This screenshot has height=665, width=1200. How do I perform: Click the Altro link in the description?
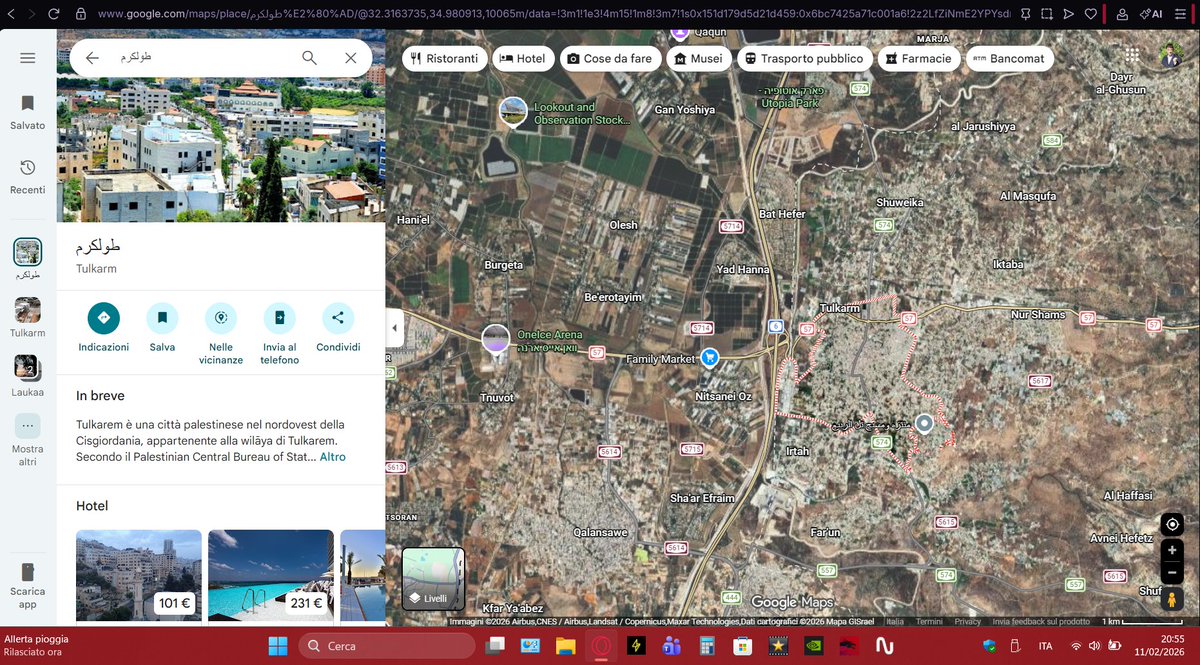[x=331, y=456]
